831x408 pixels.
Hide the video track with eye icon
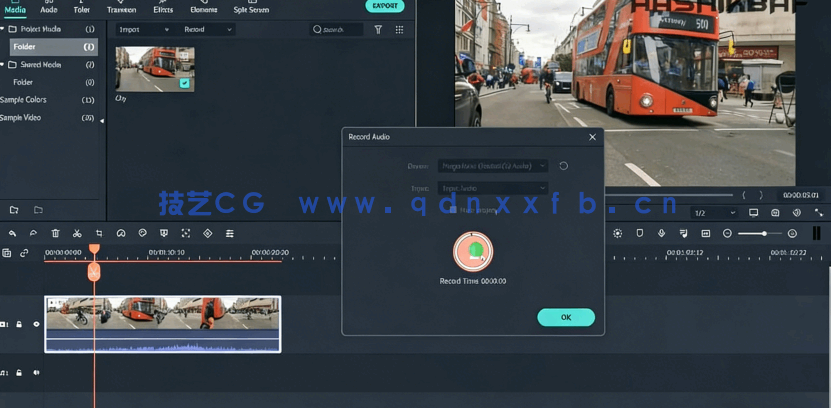coord(37,324)
